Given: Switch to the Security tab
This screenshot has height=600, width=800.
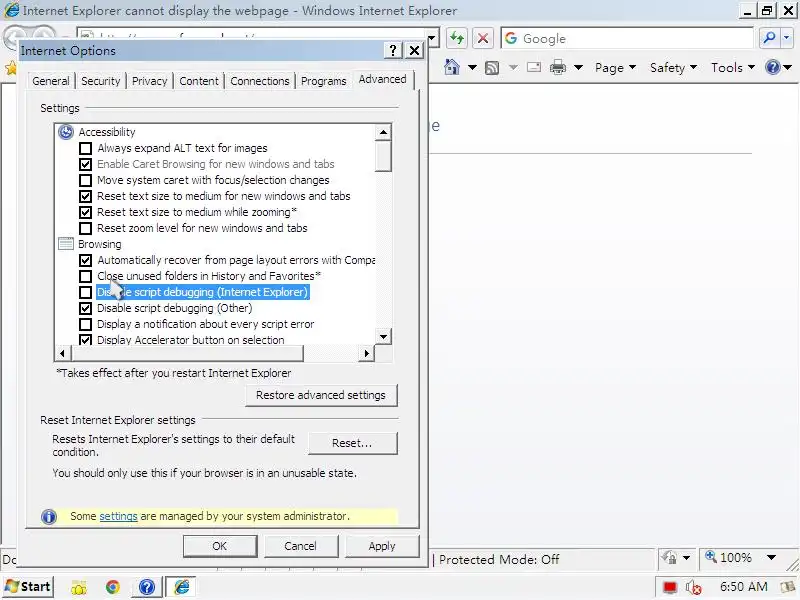Looking at the screenshot, I should [101, 81].
